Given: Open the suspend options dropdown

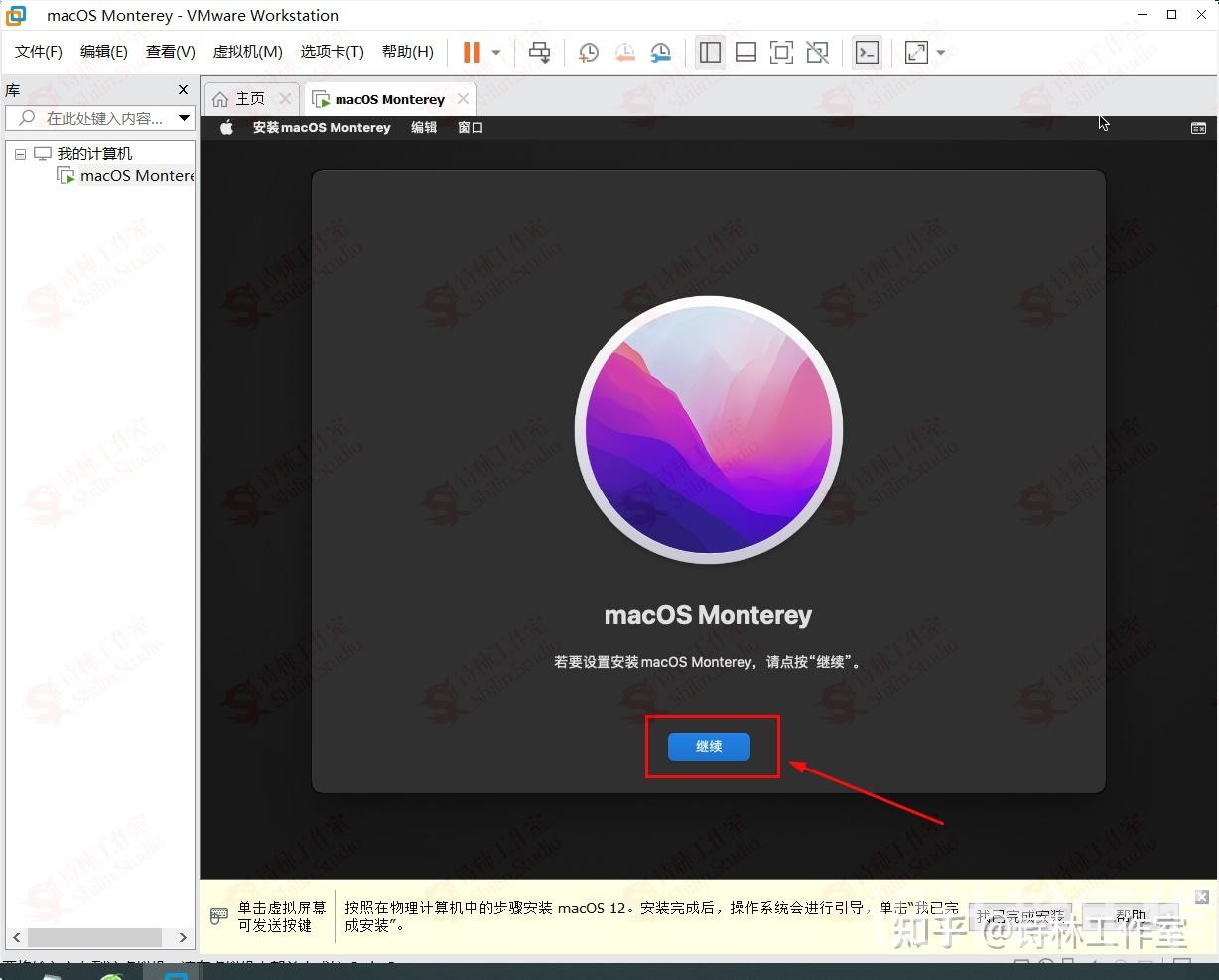Looking at the screenshot, I should coord(493,52).
